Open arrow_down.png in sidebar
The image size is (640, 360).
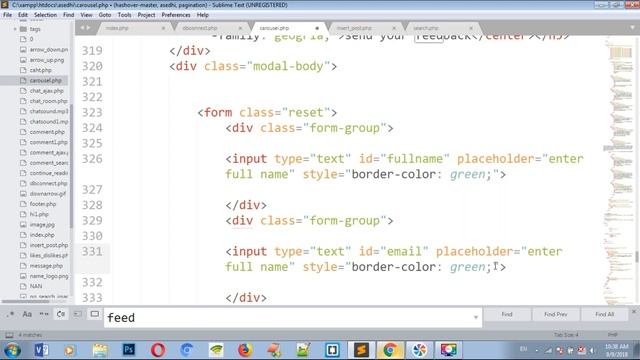(49, 49)
